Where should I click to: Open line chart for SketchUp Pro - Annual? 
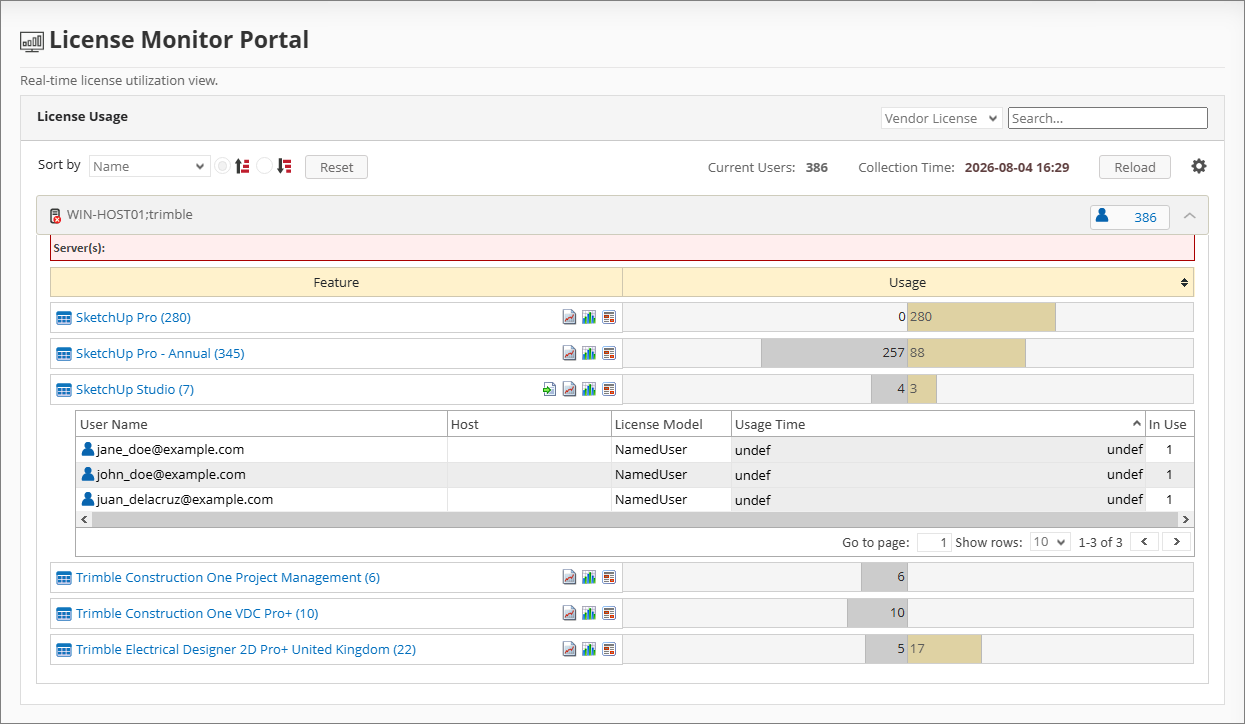[569, 354]
